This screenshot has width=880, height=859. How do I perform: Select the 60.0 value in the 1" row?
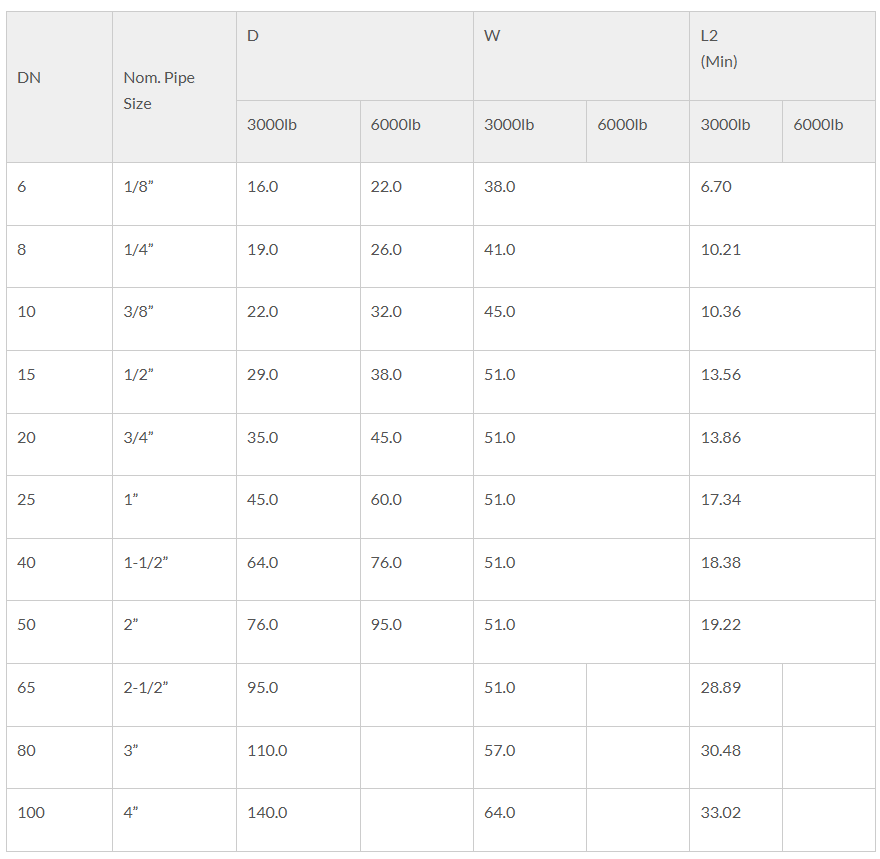pos(386,500)
